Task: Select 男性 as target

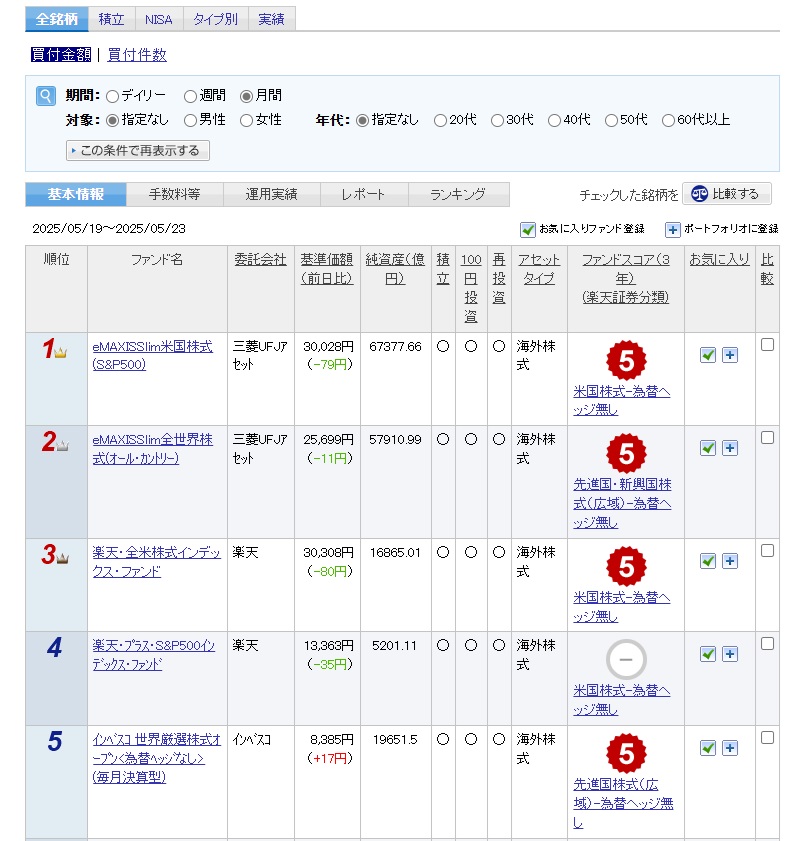Action: click(x=190, y=121)
